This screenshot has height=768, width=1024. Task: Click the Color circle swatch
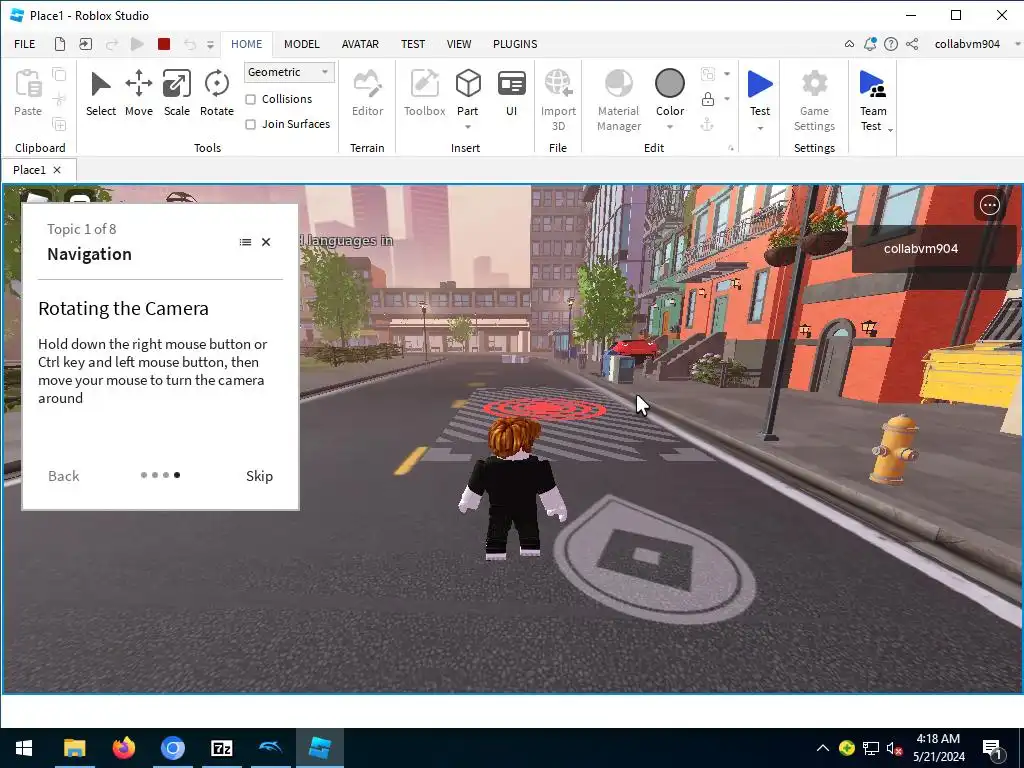click(x=670, y=84)
